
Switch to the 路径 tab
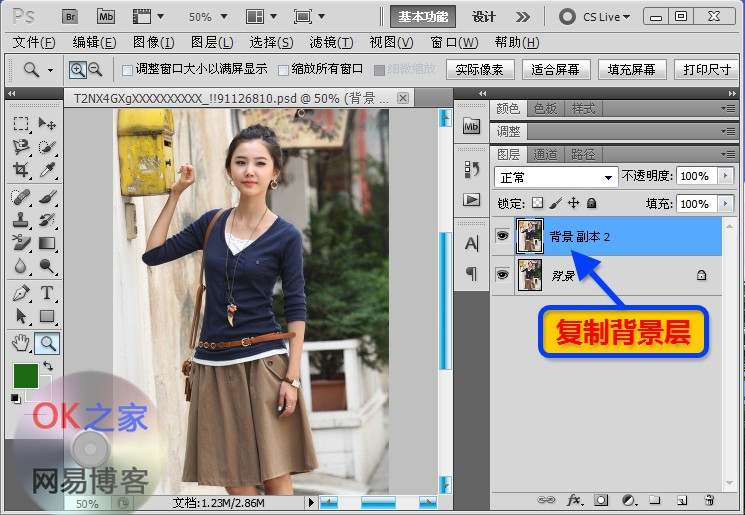coord(583,154)
